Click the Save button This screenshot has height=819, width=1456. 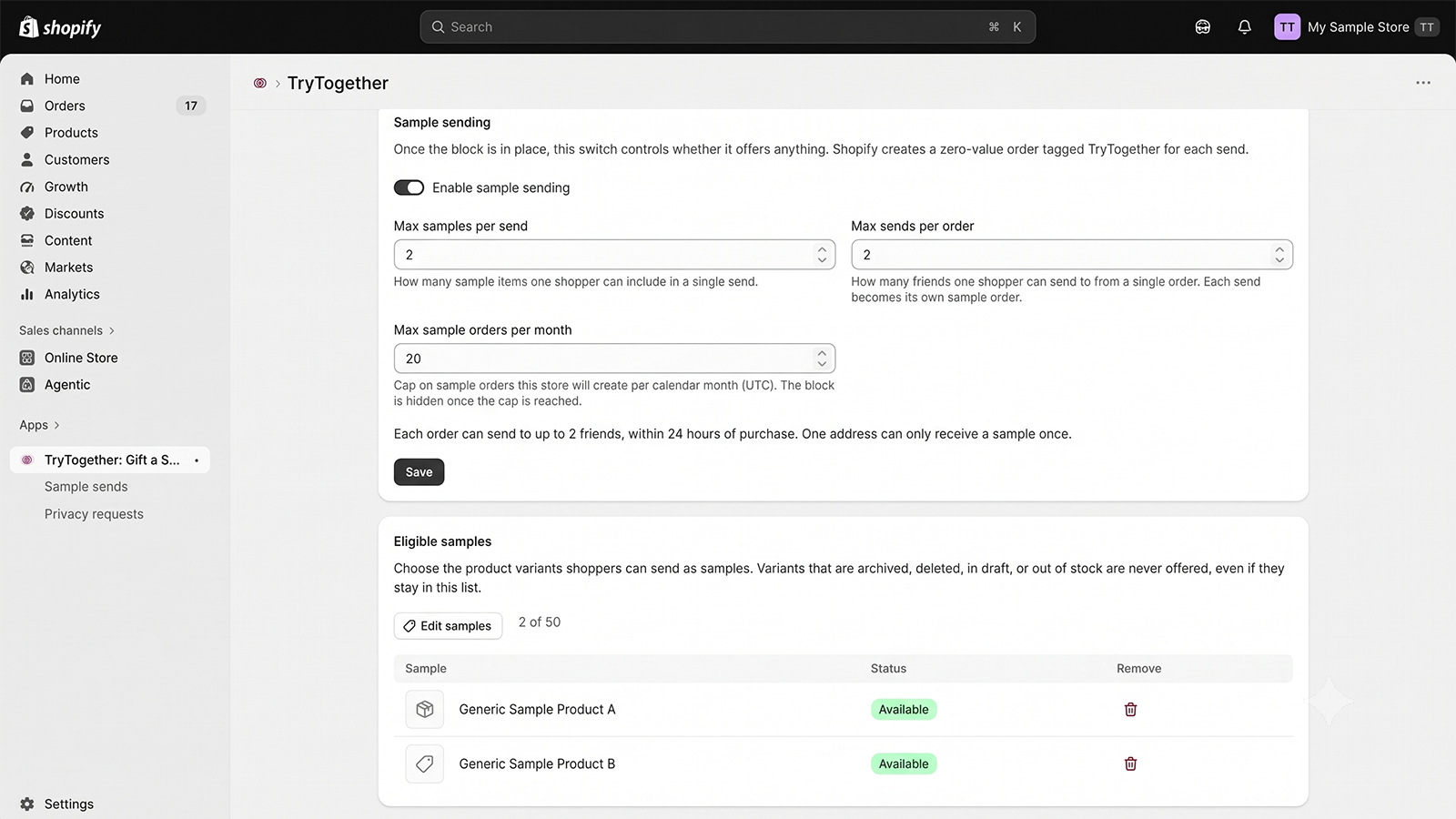[419, 472]
